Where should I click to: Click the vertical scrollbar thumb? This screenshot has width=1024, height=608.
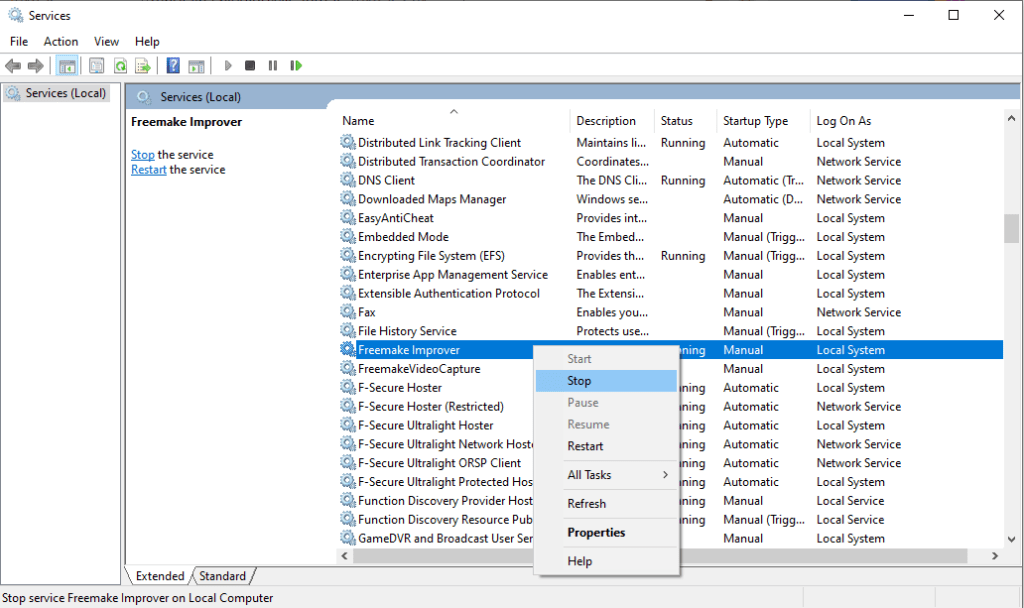[x=1012, y=229]
